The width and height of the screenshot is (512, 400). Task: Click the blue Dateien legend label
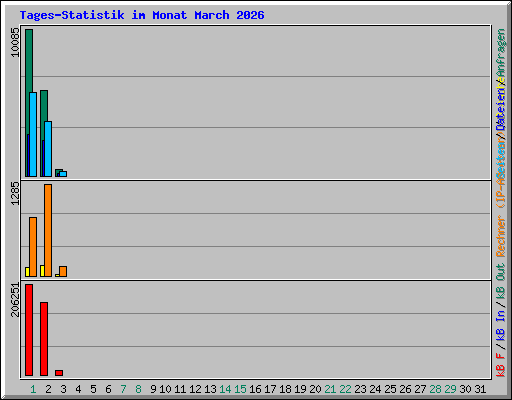(x=501, y=108)
